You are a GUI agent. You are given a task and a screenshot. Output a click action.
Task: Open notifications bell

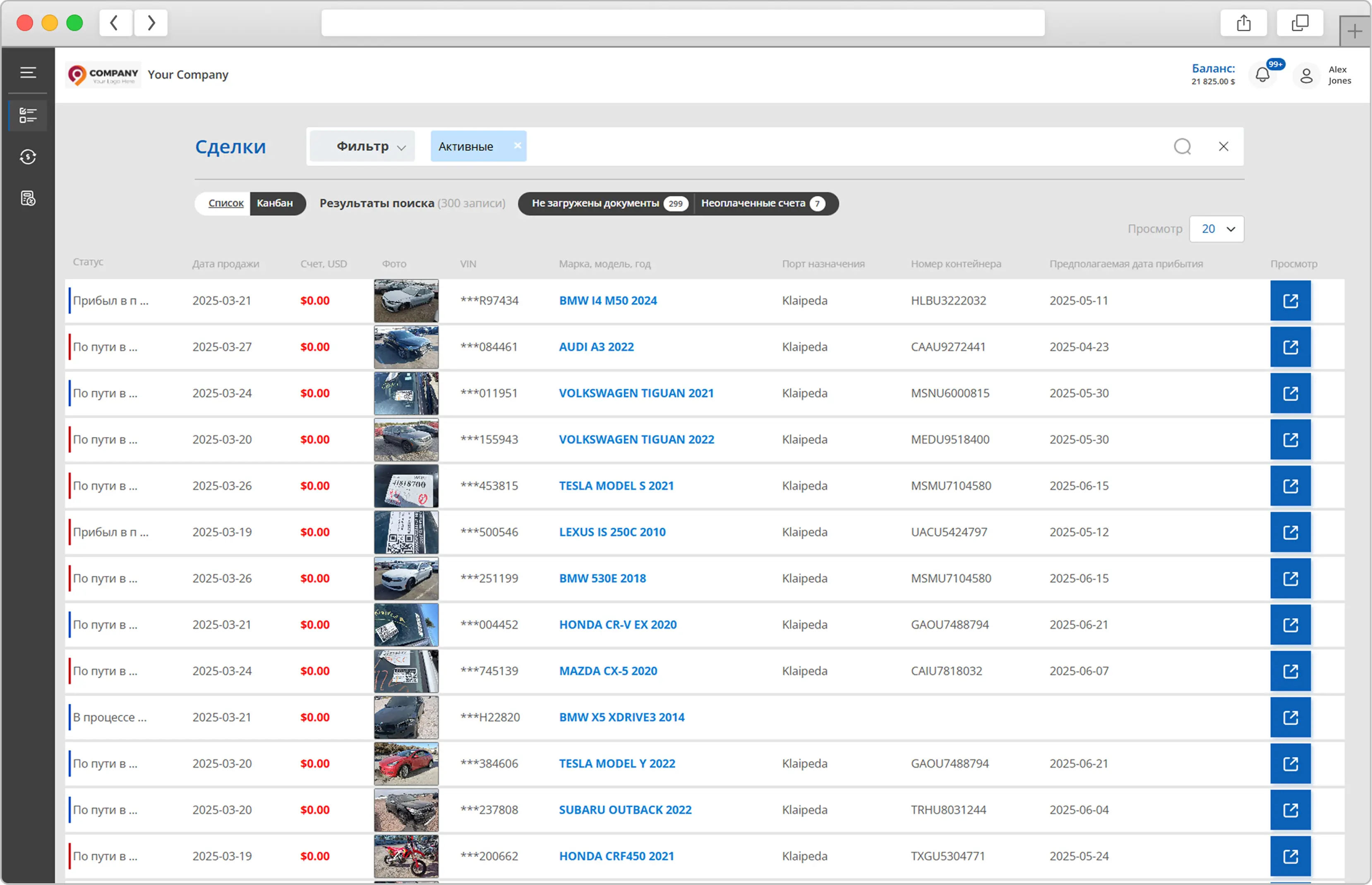[1262, 75]
